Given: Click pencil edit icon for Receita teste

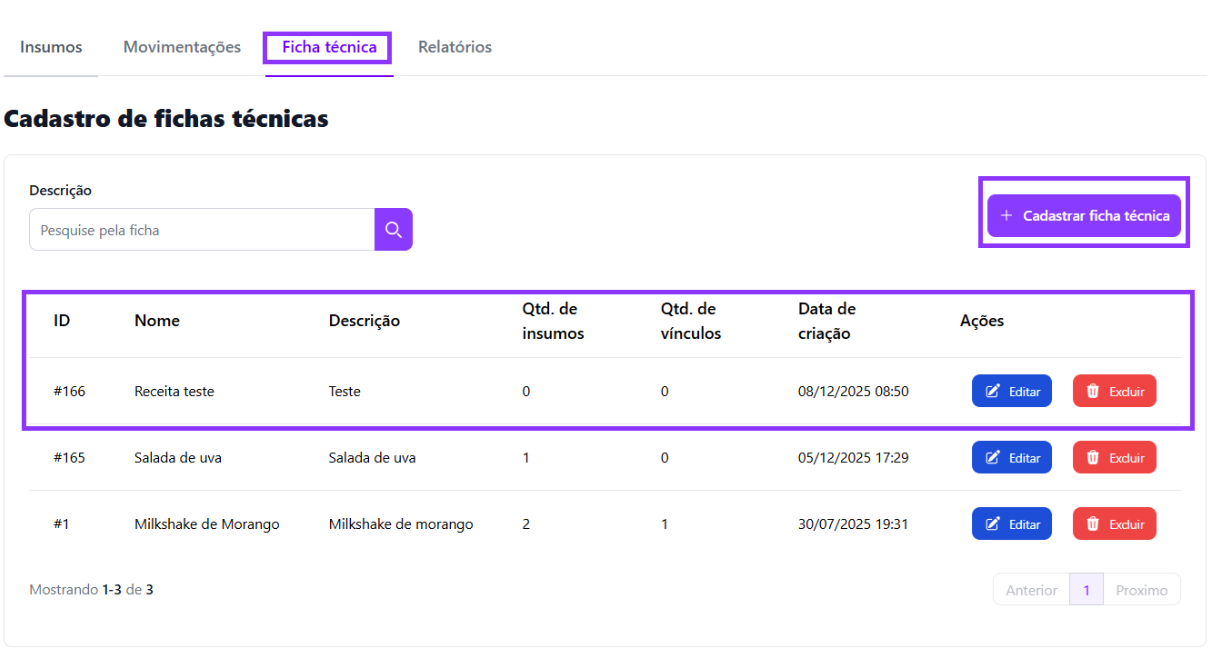Looking at the screenshot, I should tap(993, 392).
